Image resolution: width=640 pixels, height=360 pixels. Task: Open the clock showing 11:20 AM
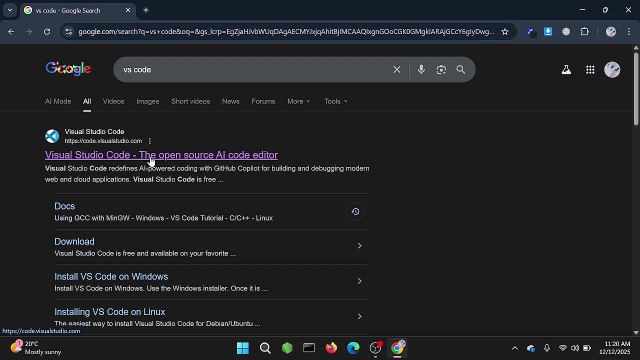click(x=615, y=348)
